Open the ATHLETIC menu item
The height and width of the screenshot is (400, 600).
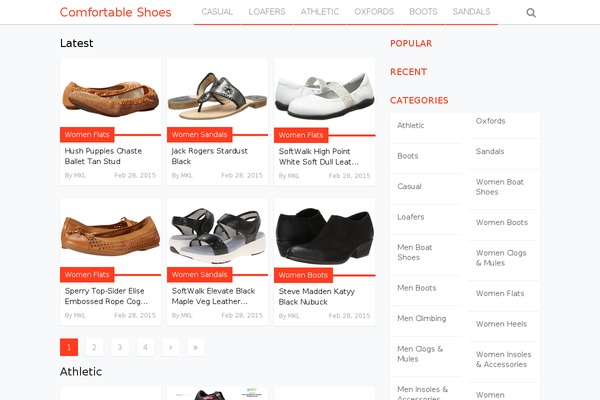[x=320, y=12]
